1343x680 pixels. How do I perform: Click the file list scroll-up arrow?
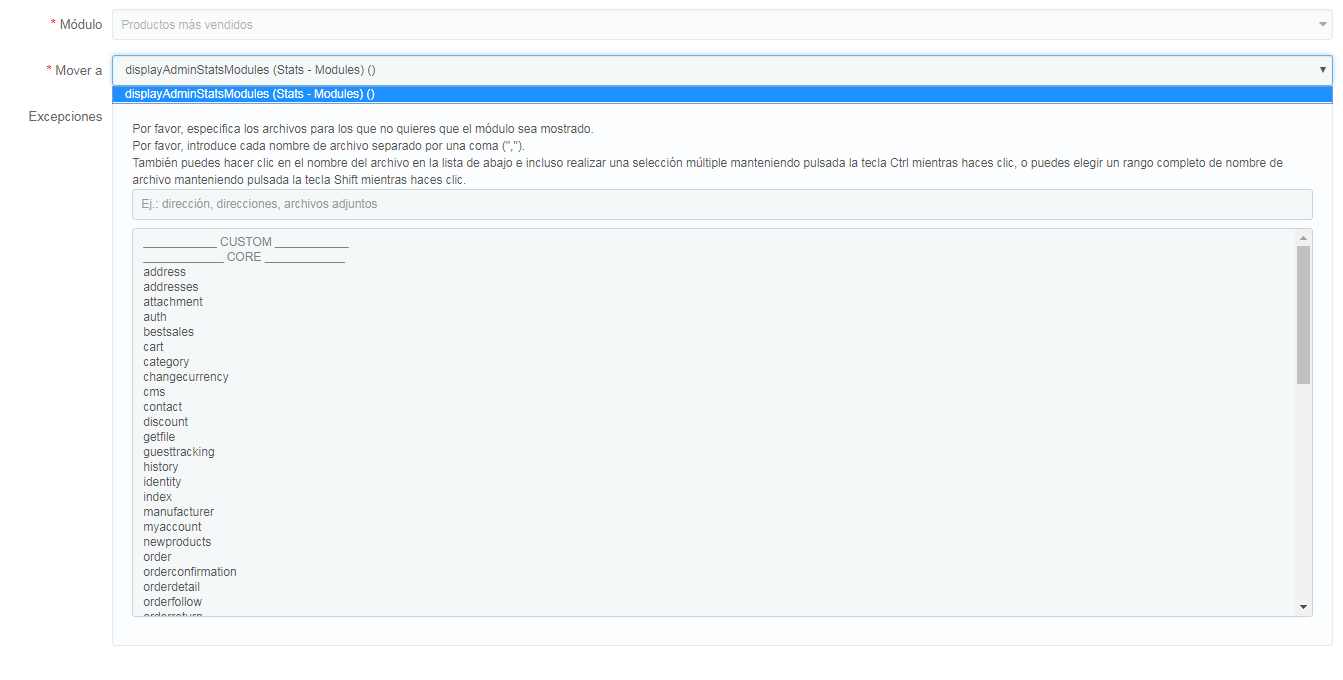(1303, 238)
